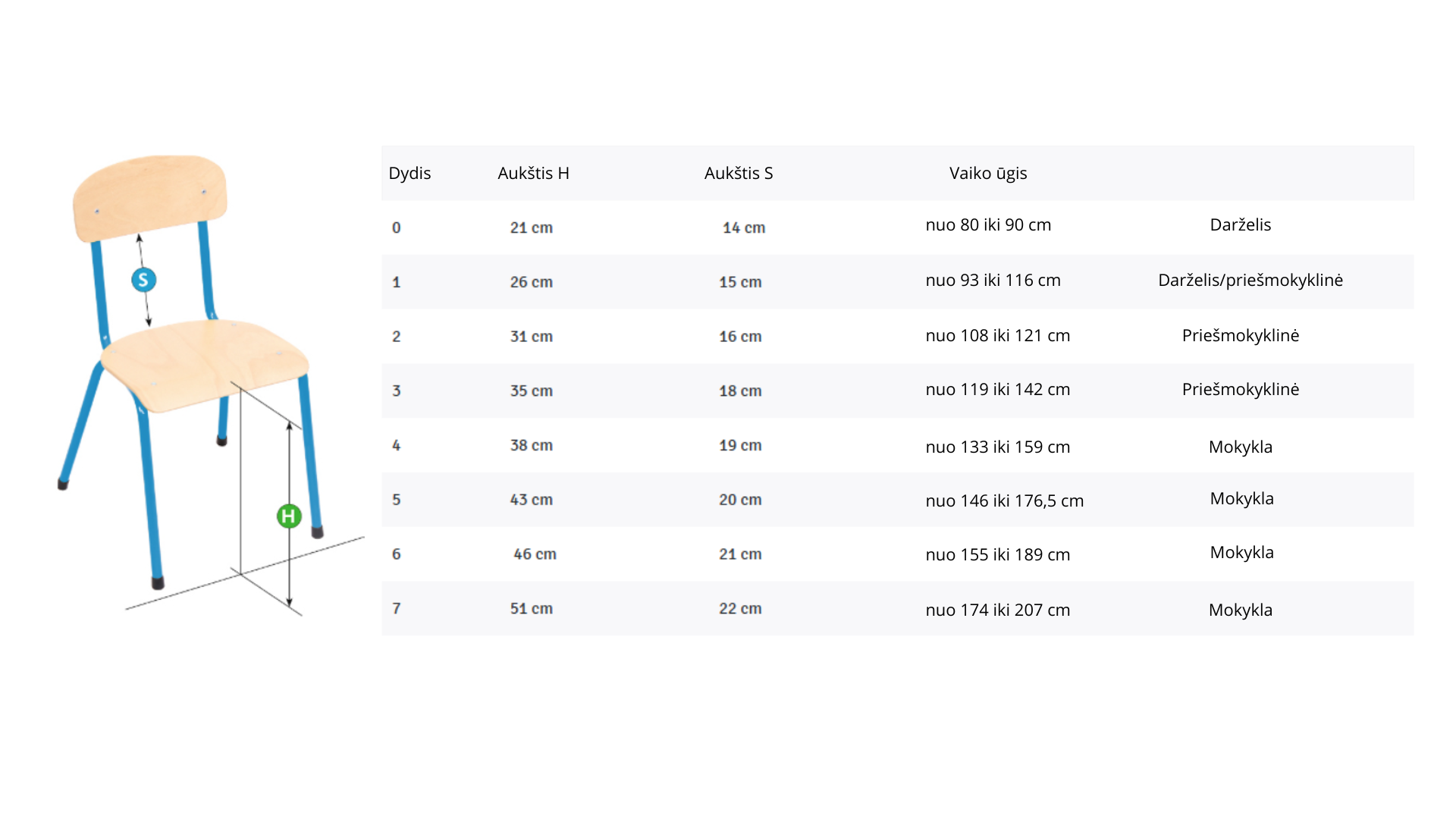Click the green H marker on the chair

[289, 516]
